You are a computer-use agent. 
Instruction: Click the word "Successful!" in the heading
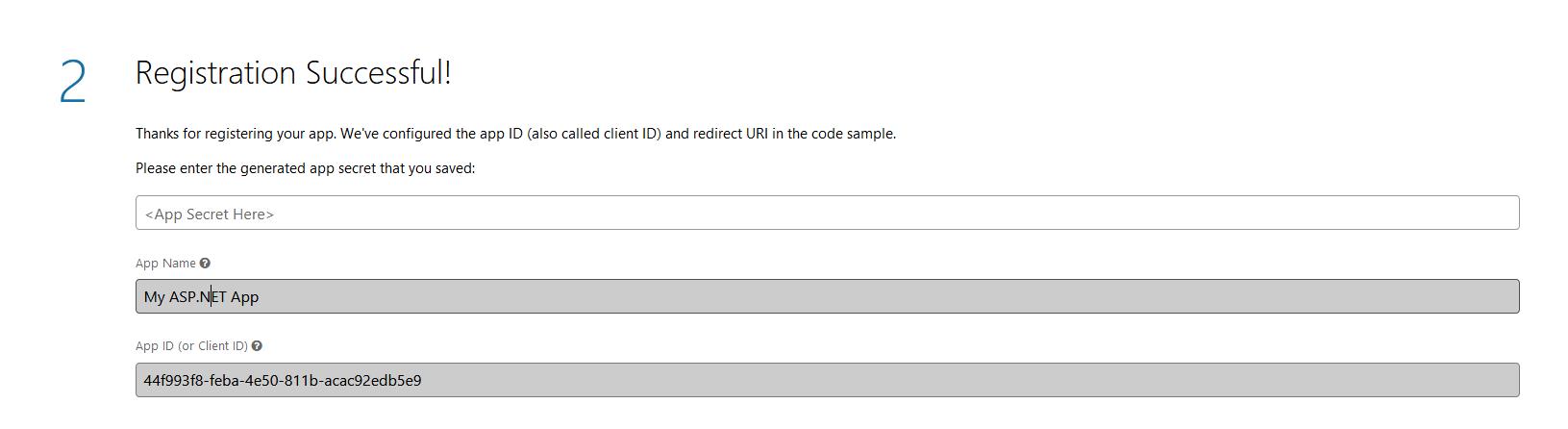pyautogui.click(x=379, y=73)
